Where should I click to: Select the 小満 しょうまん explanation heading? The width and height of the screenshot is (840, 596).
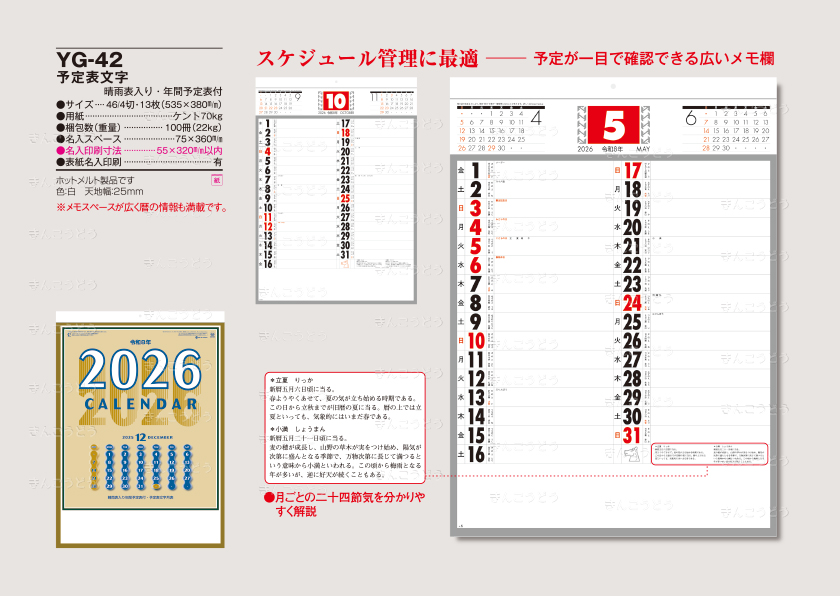tap(297, 429)
